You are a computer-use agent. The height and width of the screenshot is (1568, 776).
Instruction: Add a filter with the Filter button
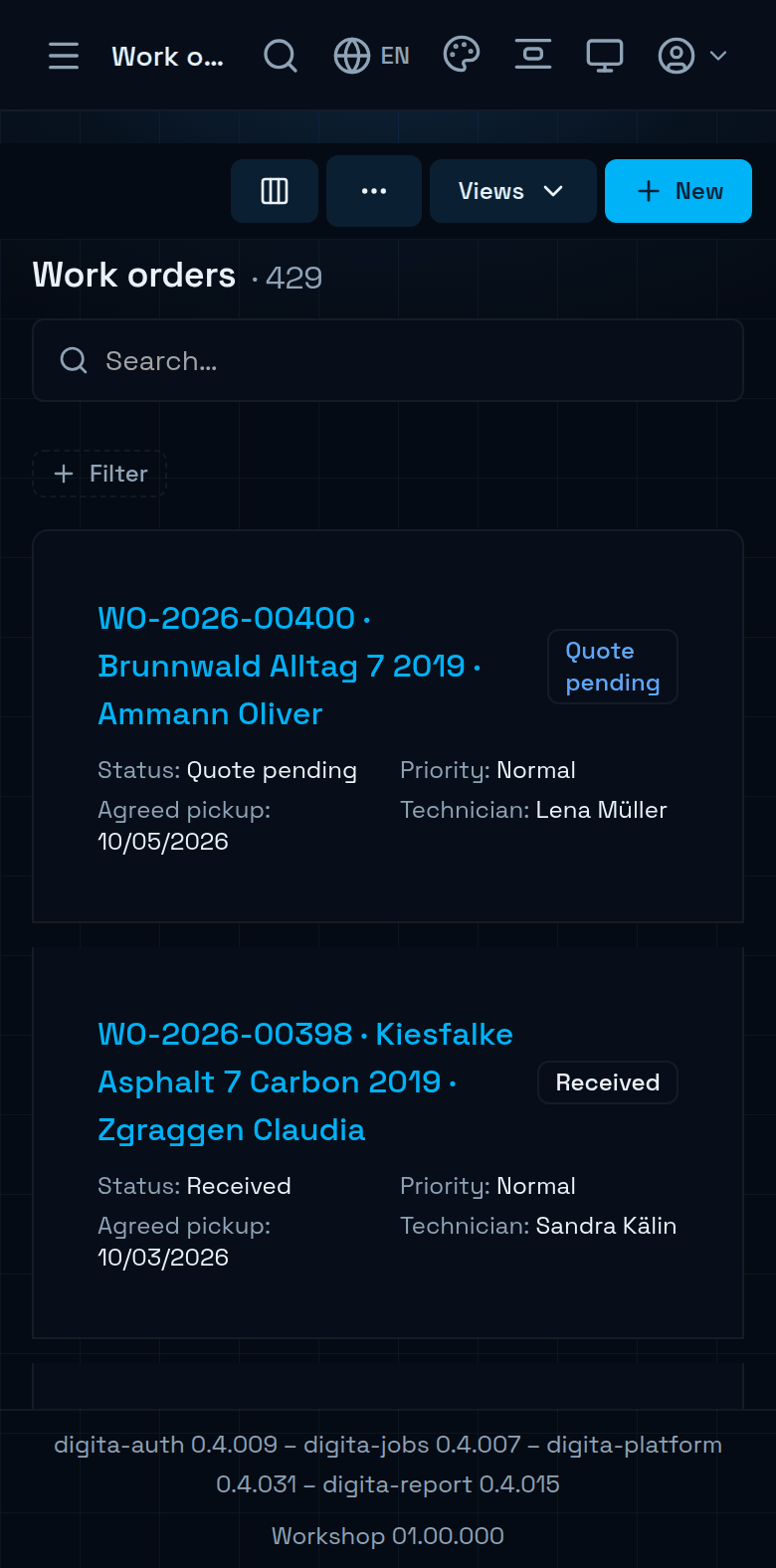99,474
